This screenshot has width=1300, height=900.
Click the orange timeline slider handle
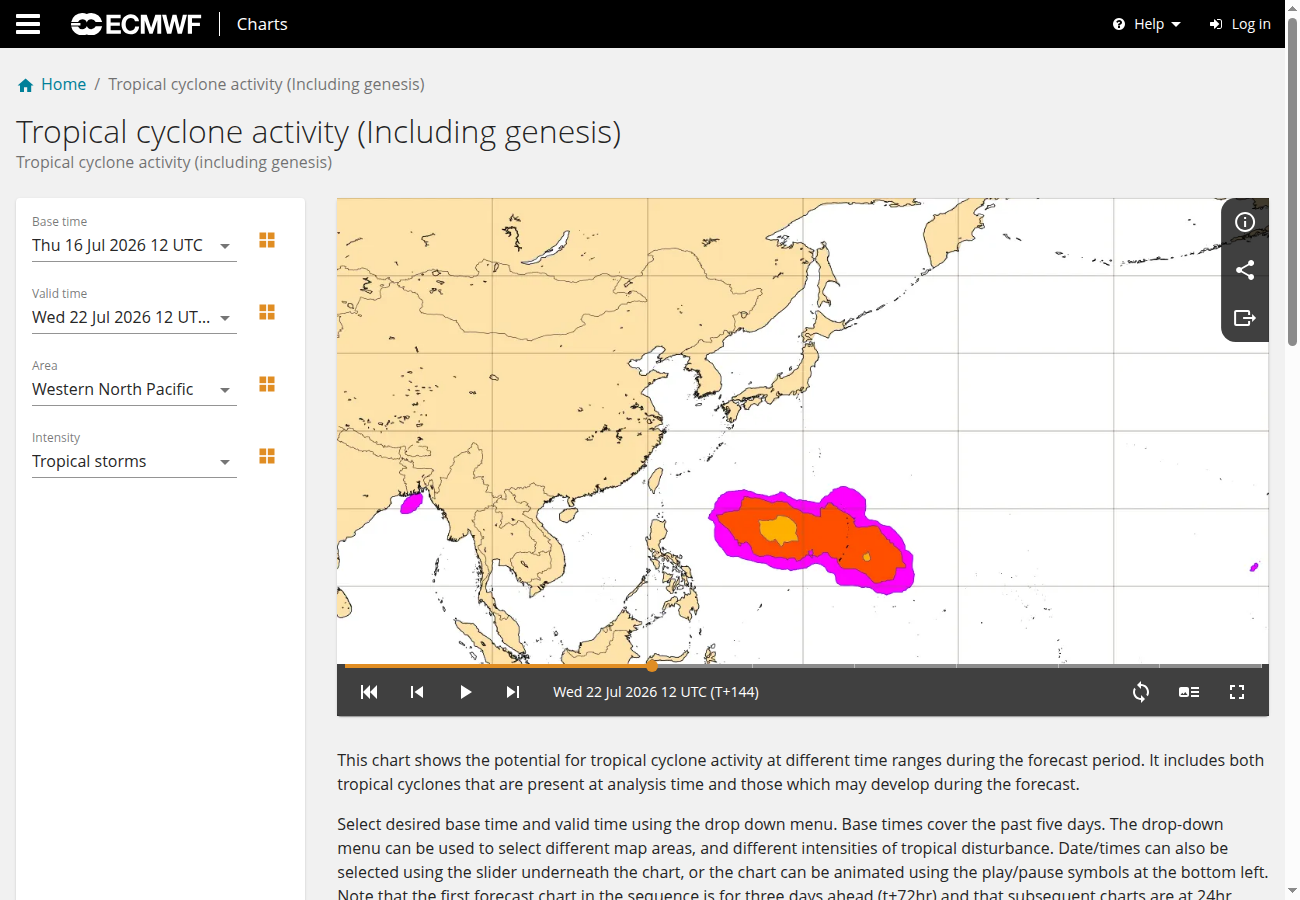(x=652, y=665)
